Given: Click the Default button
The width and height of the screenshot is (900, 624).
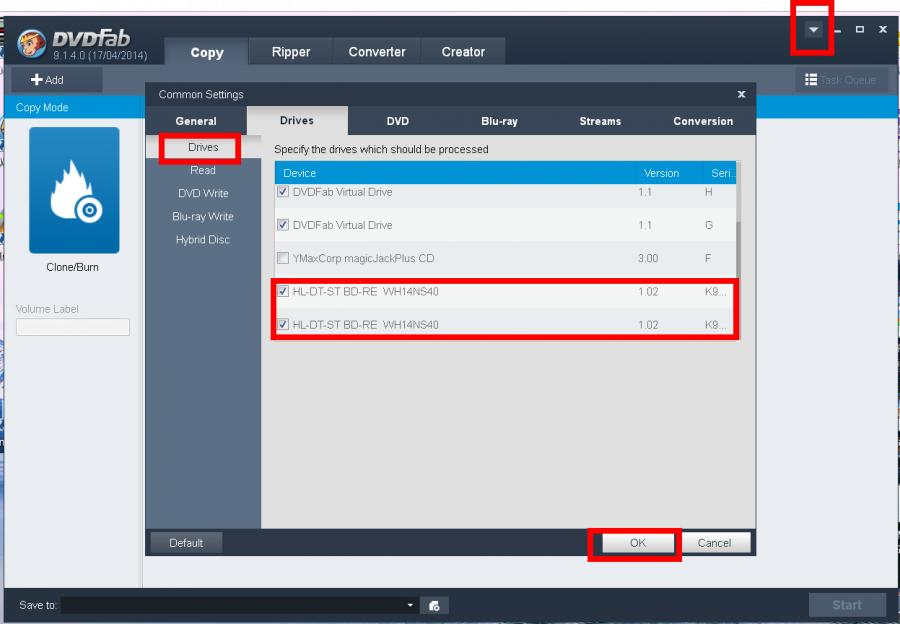Looking at the screenshot, I should click(186, 543).
